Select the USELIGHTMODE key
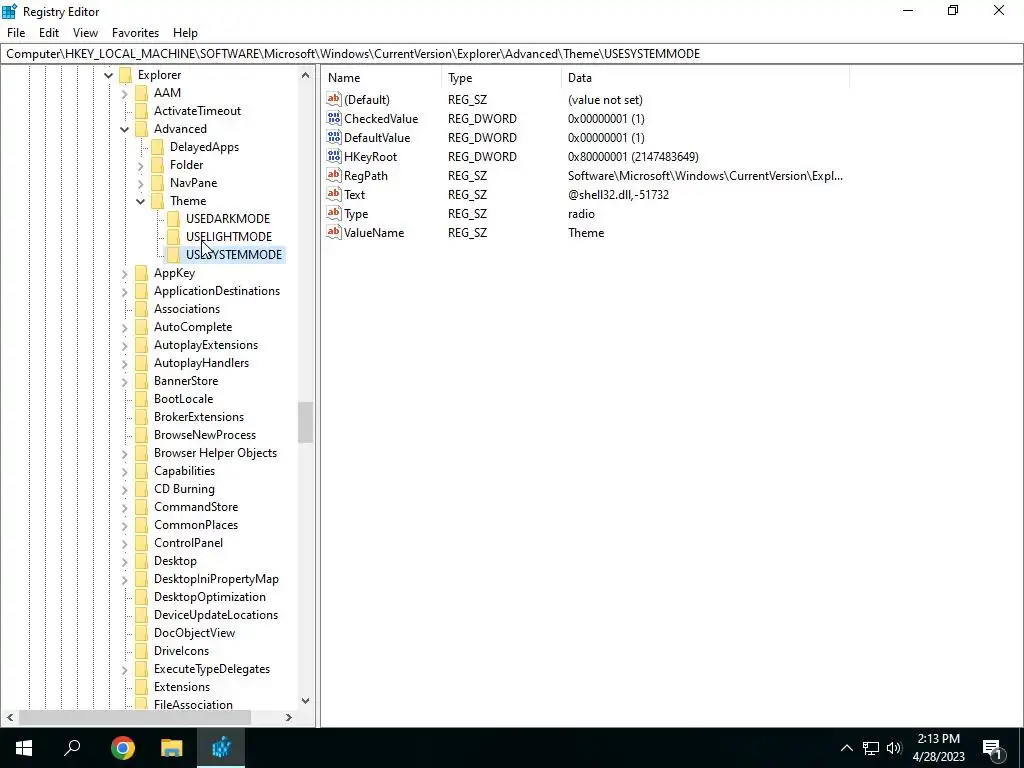This screenshot has height=768, width=1024. [229, 236]
